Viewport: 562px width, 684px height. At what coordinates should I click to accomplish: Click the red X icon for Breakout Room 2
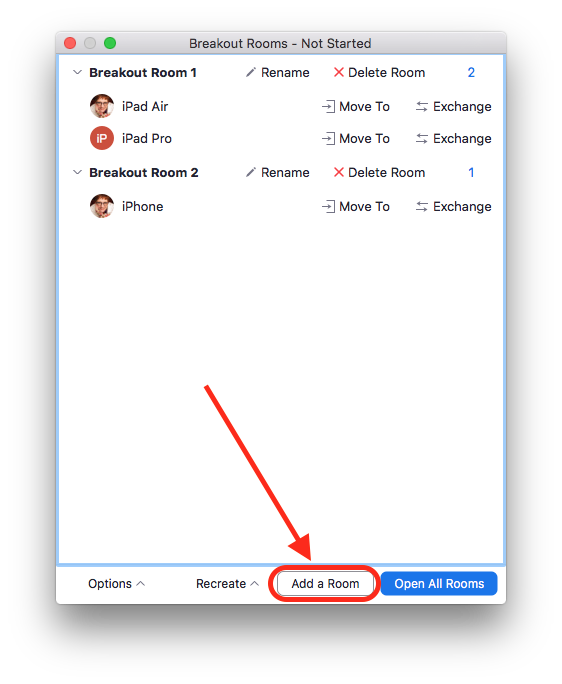(339, 172)
